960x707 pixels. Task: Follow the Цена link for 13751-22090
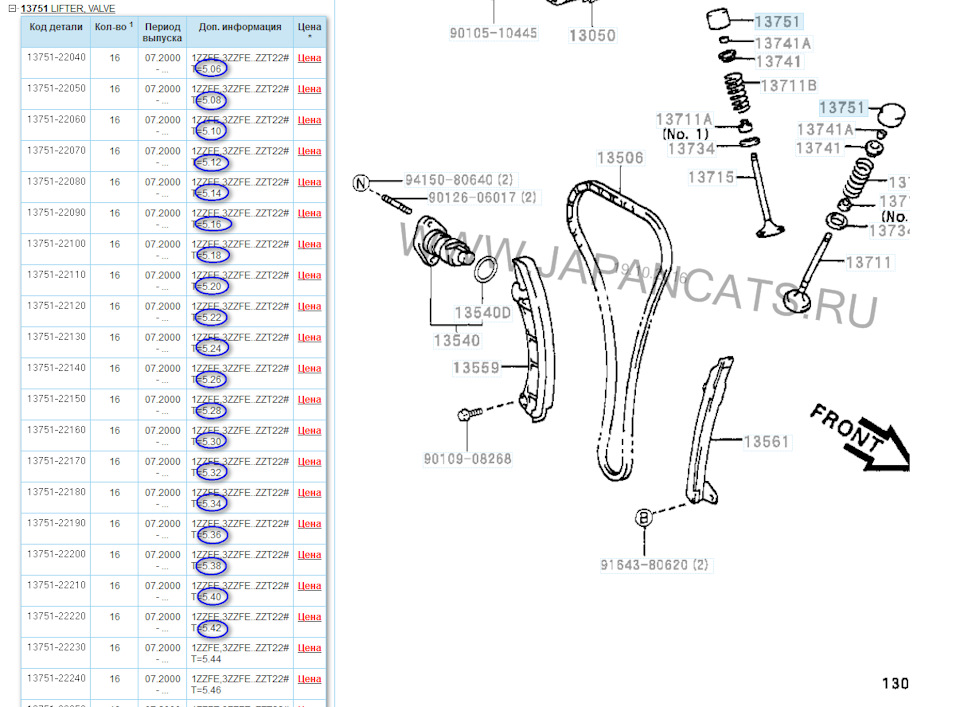[309, 214]
